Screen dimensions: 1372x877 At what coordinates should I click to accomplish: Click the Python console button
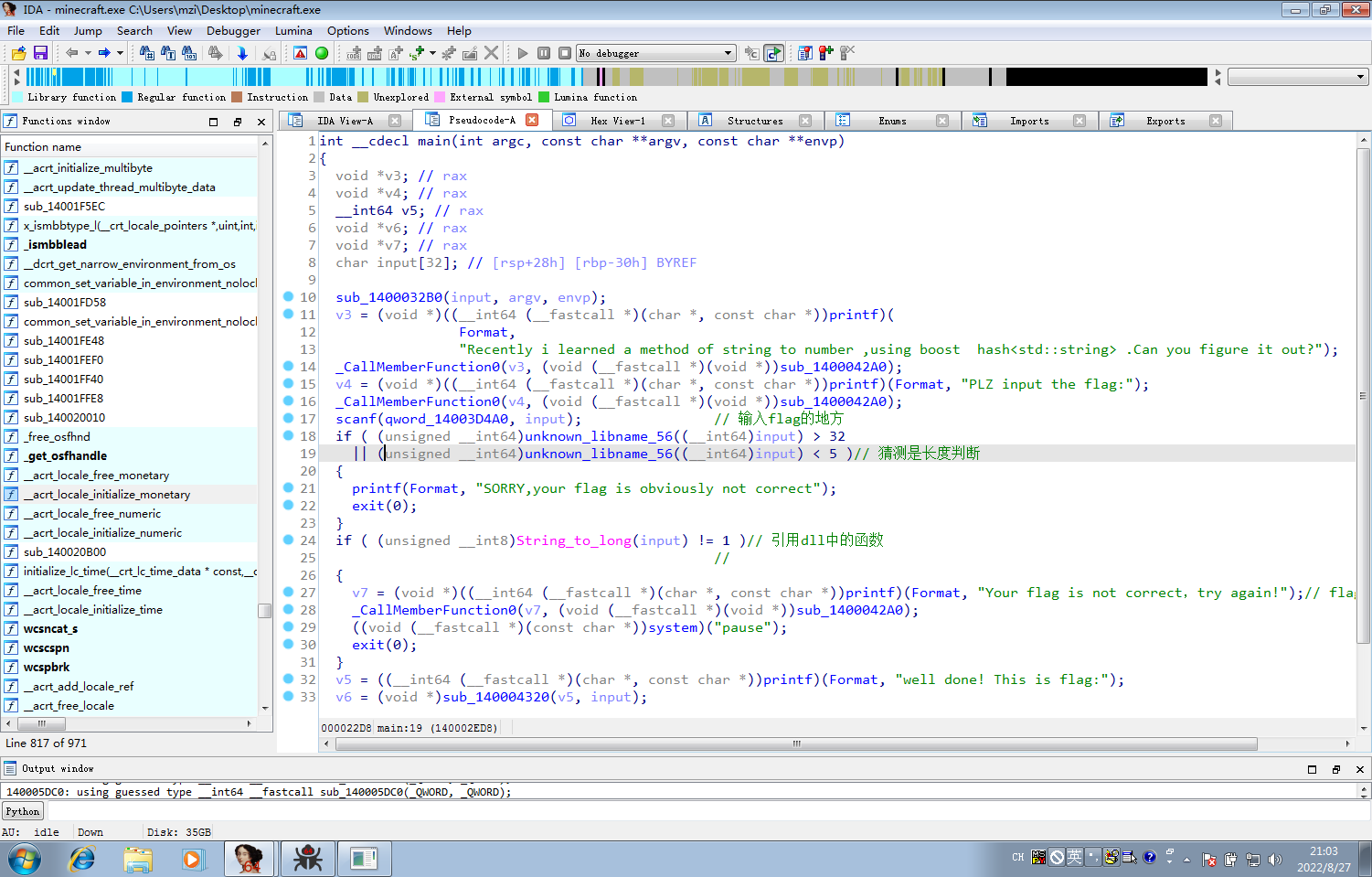(23, 811)
